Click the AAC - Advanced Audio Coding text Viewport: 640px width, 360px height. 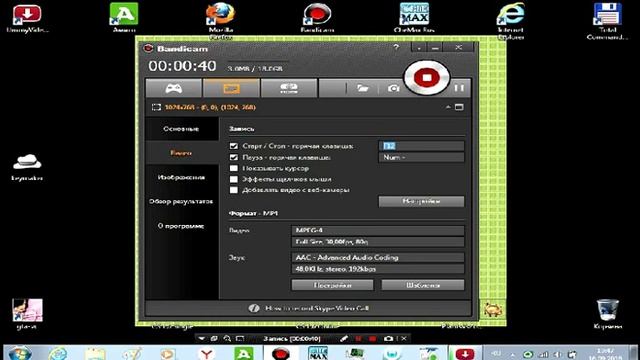pyautogui.click(x=347, y=258)
